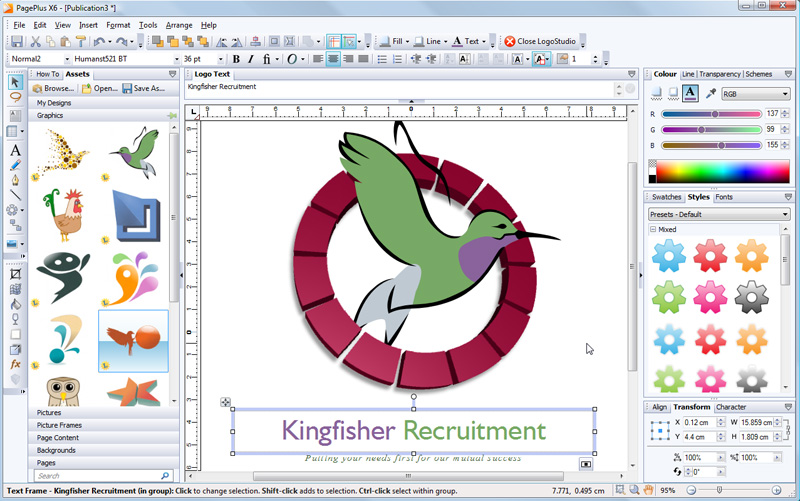
Task: Click the Browse... assets button
Action: point(54,88)
